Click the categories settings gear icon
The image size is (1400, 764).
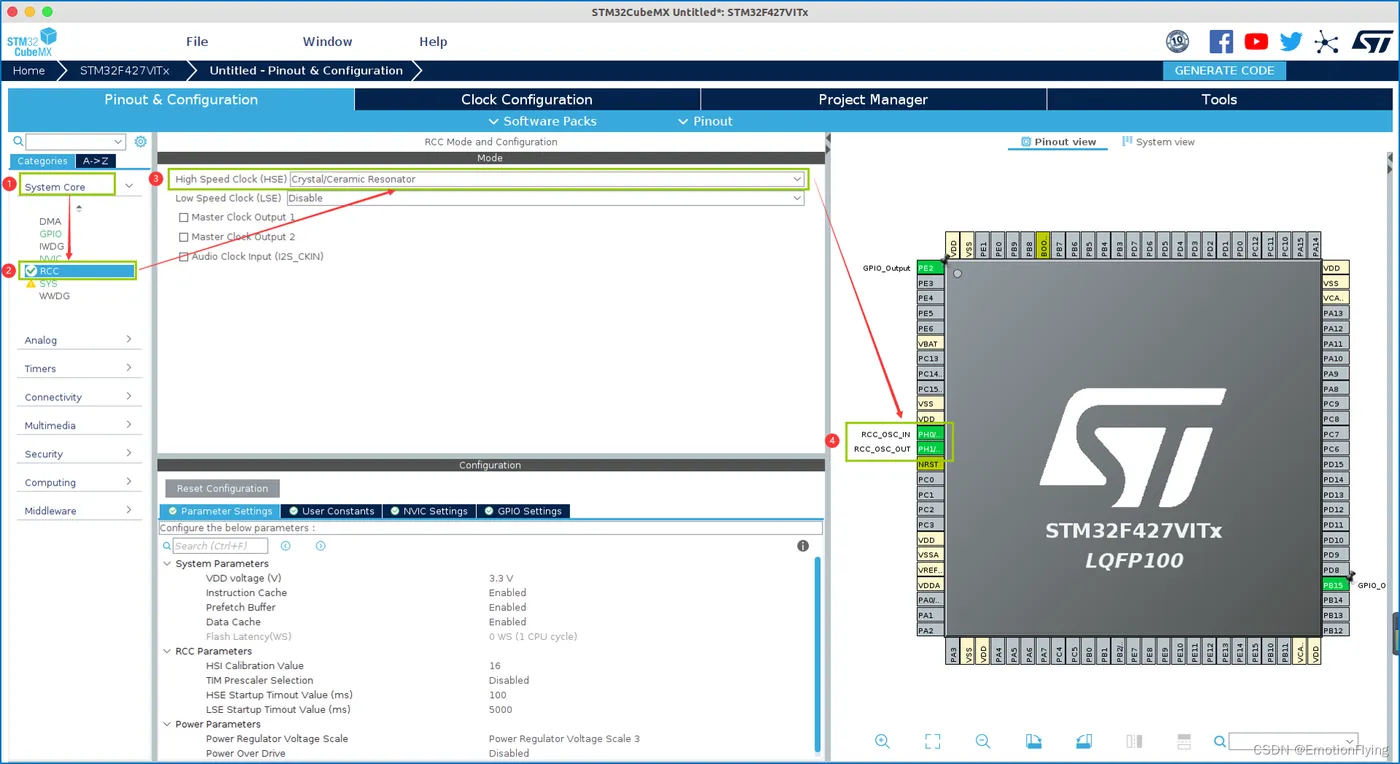(141, 142)
